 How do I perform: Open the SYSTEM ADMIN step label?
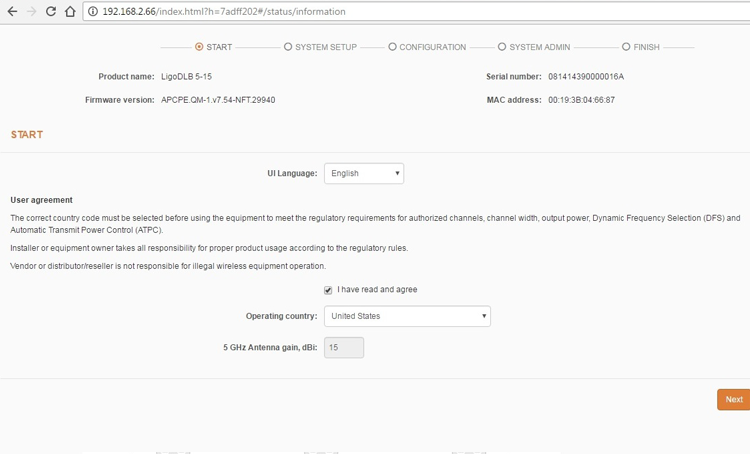point(540,47)
